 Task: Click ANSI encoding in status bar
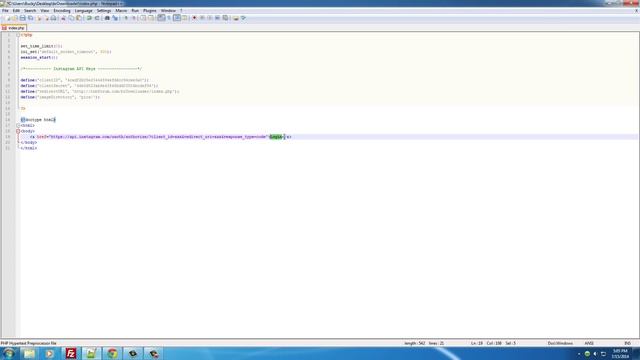(x=589, y=343)
